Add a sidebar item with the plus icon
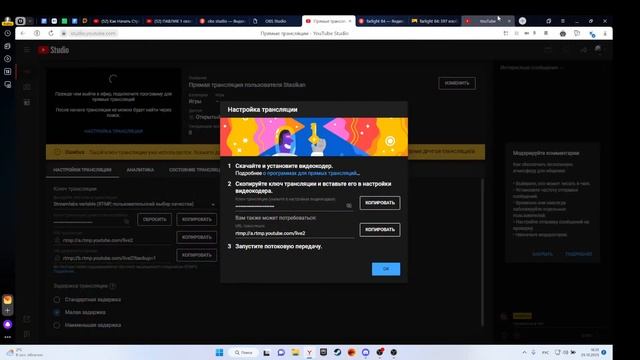640x360 pixels. point(7,311)
